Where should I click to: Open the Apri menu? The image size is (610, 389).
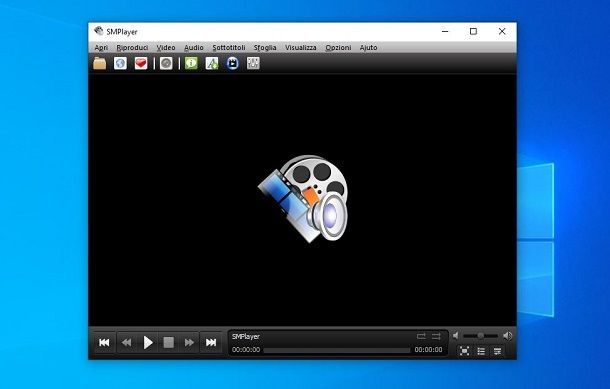[x=101, y=47]
